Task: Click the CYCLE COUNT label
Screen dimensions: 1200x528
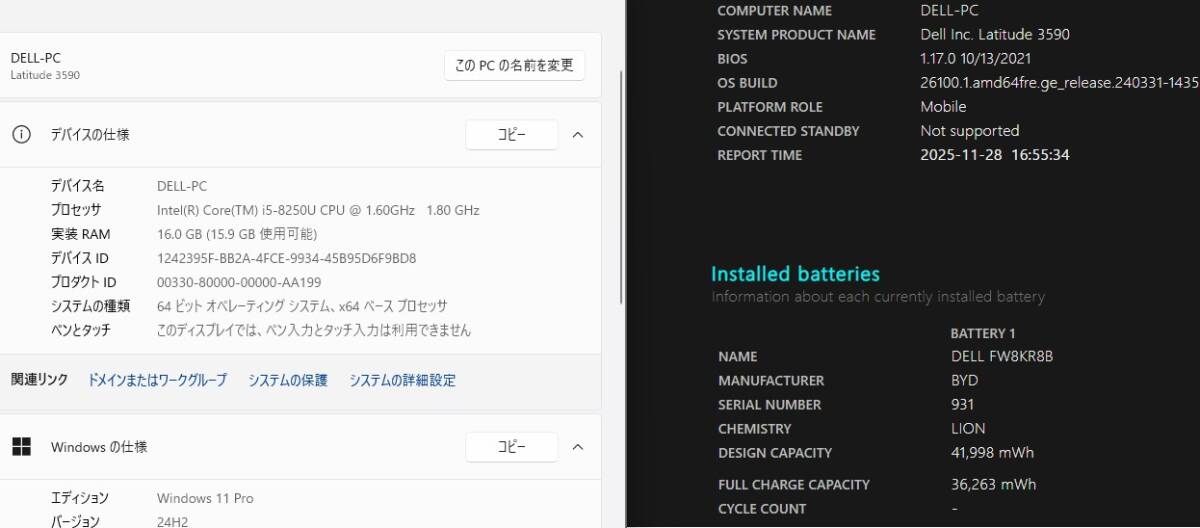Action: 762,509
